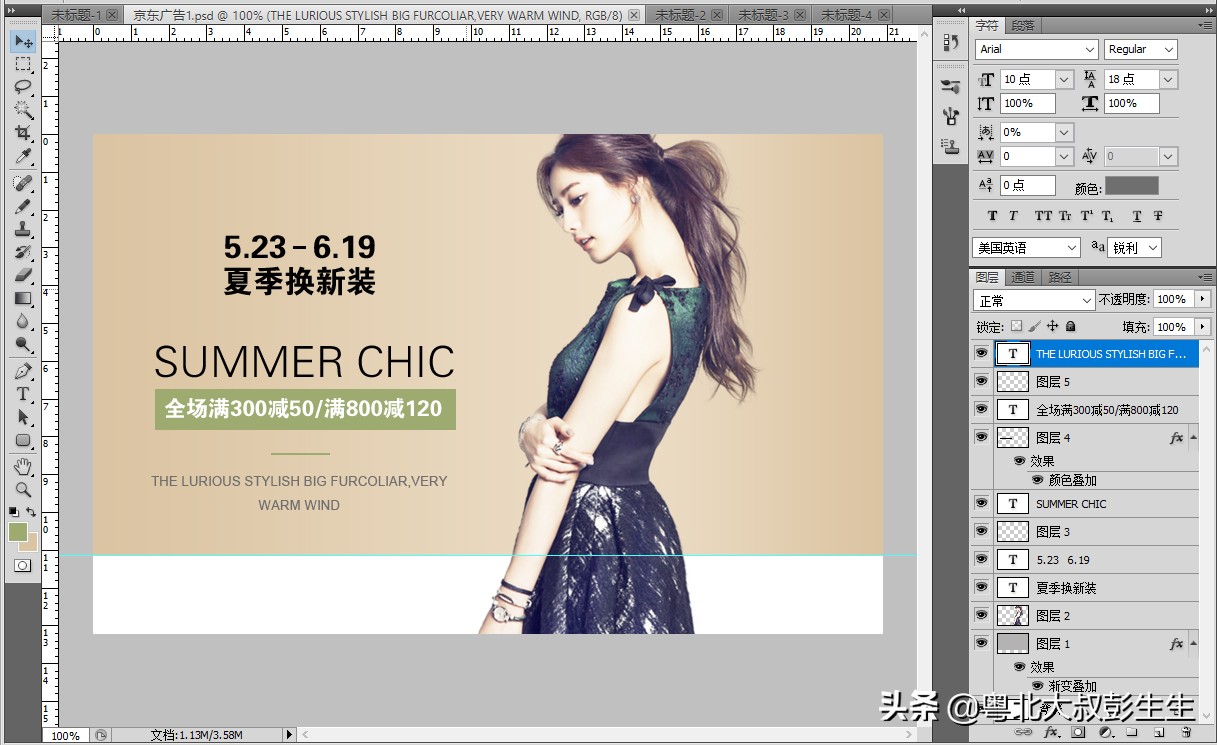Open the layer blend mode dropdown showing 正常
1217x745 pixels.
pos(1033,299)
